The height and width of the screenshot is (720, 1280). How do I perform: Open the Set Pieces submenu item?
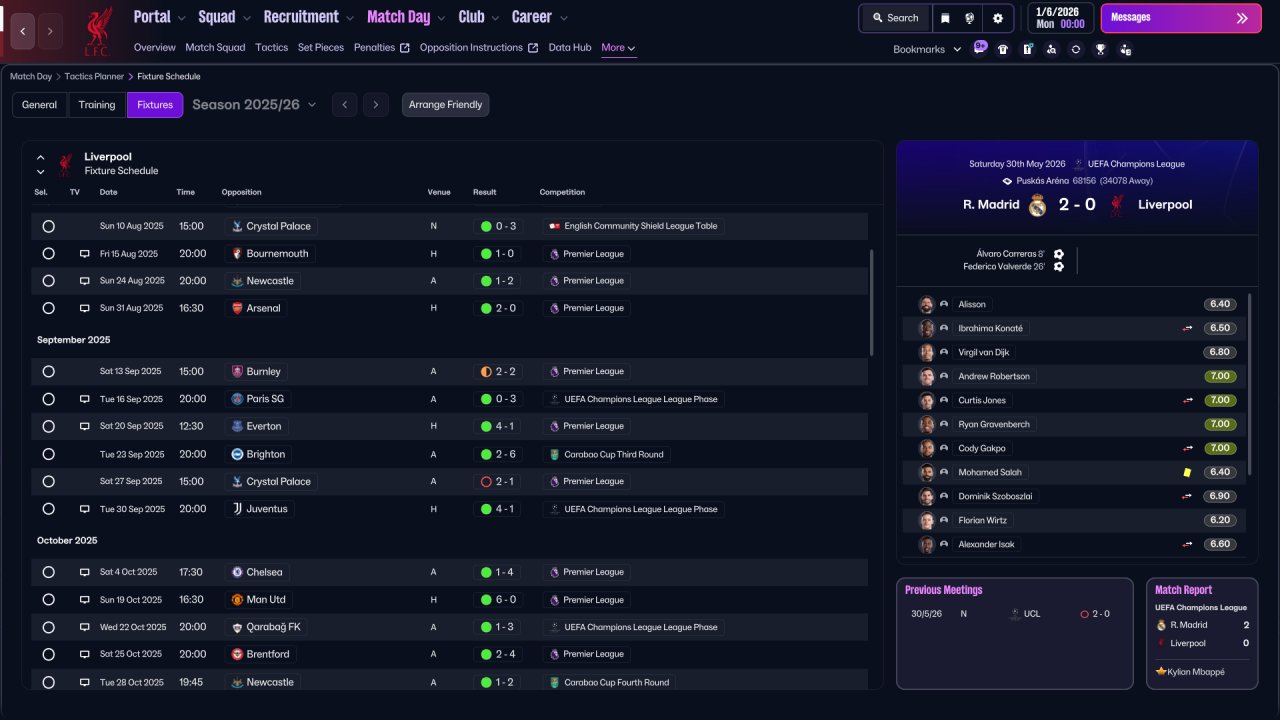[321, 47]
